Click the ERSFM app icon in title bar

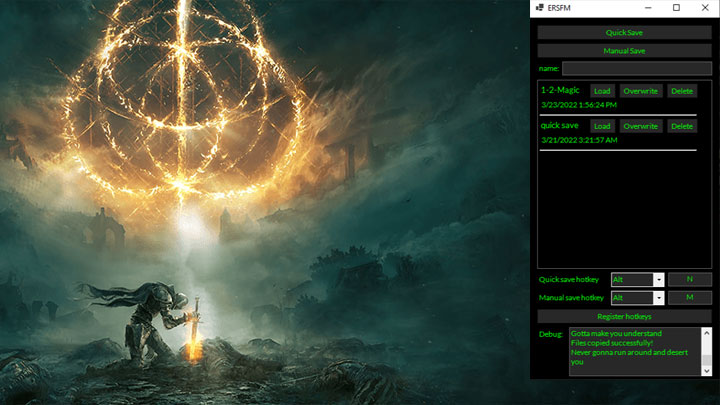point(540,8)
